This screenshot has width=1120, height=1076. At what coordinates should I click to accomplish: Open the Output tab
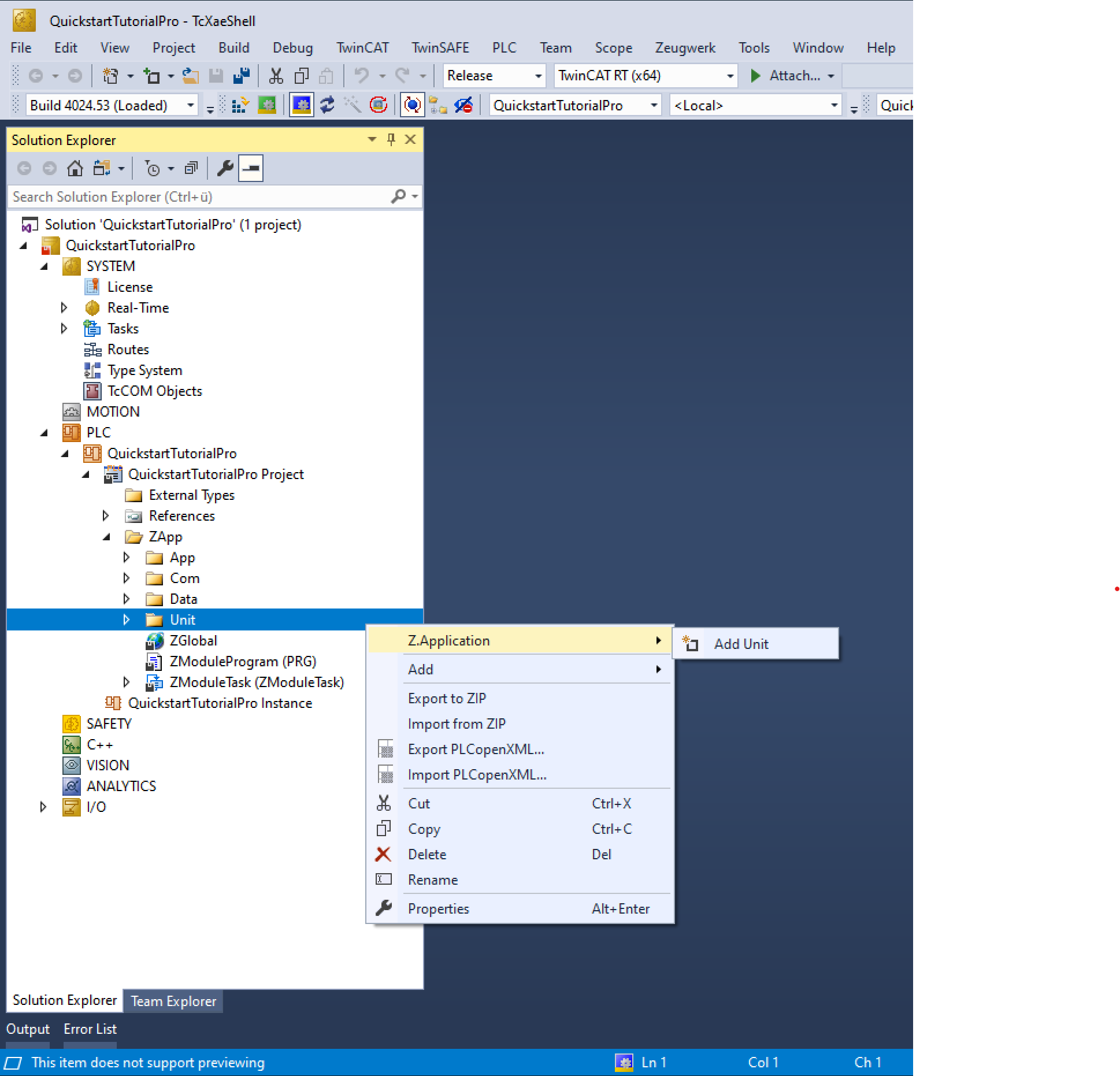[28, 1029]
